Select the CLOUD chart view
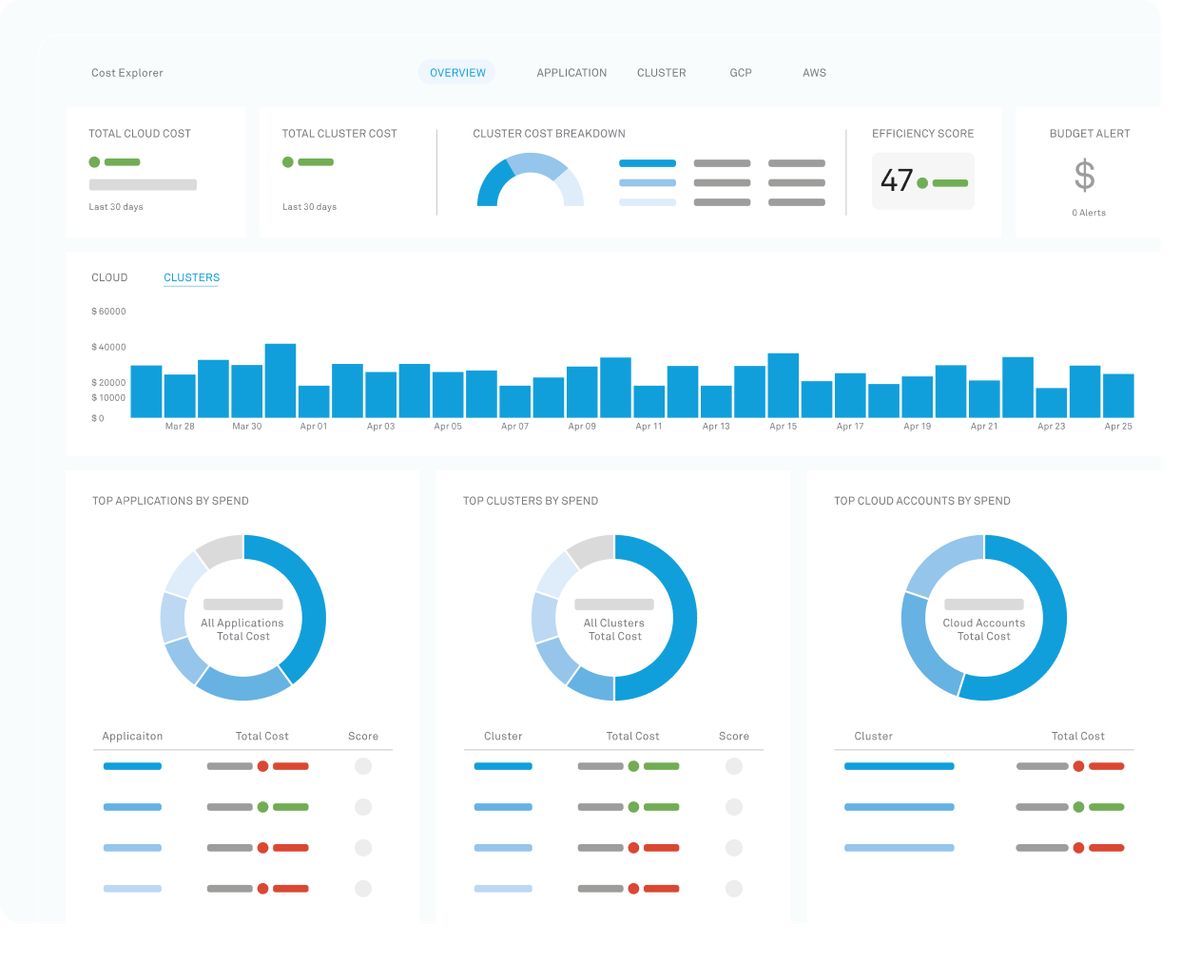This screenshot has width=1200, height=958. tap(109, 278)
